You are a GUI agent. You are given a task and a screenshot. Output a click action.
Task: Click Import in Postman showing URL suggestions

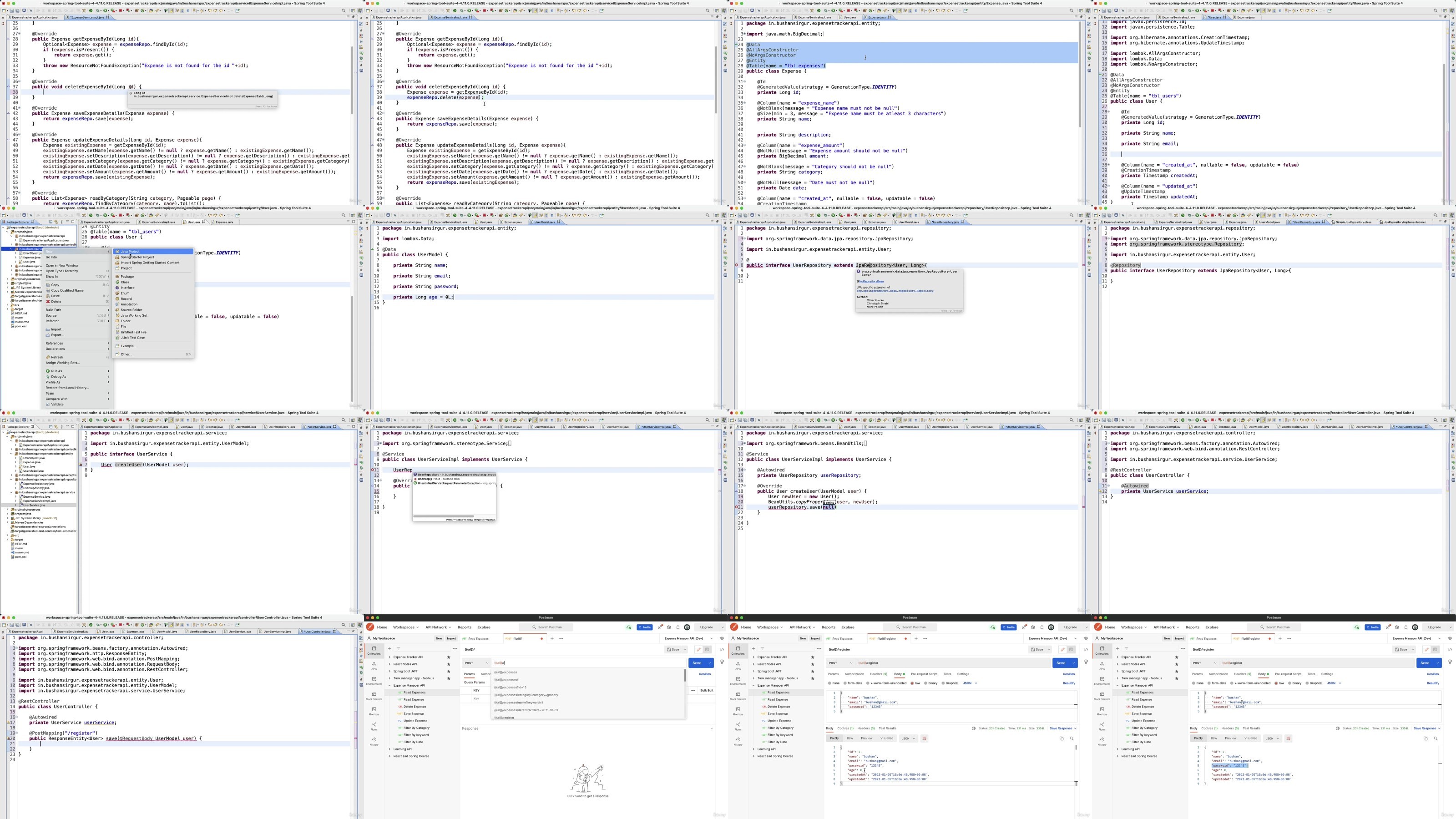451,638
